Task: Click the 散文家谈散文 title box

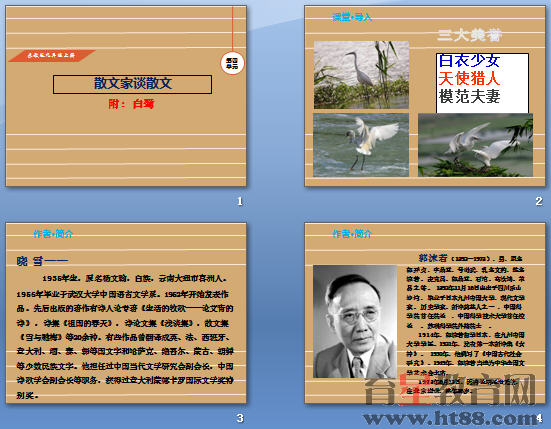Action: [132, 84]
